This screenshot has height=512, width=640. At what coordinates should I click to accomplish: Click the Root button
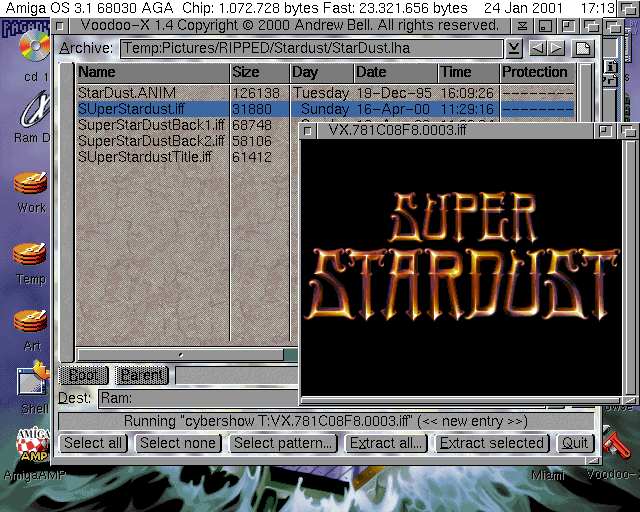[x=84, y=375]
